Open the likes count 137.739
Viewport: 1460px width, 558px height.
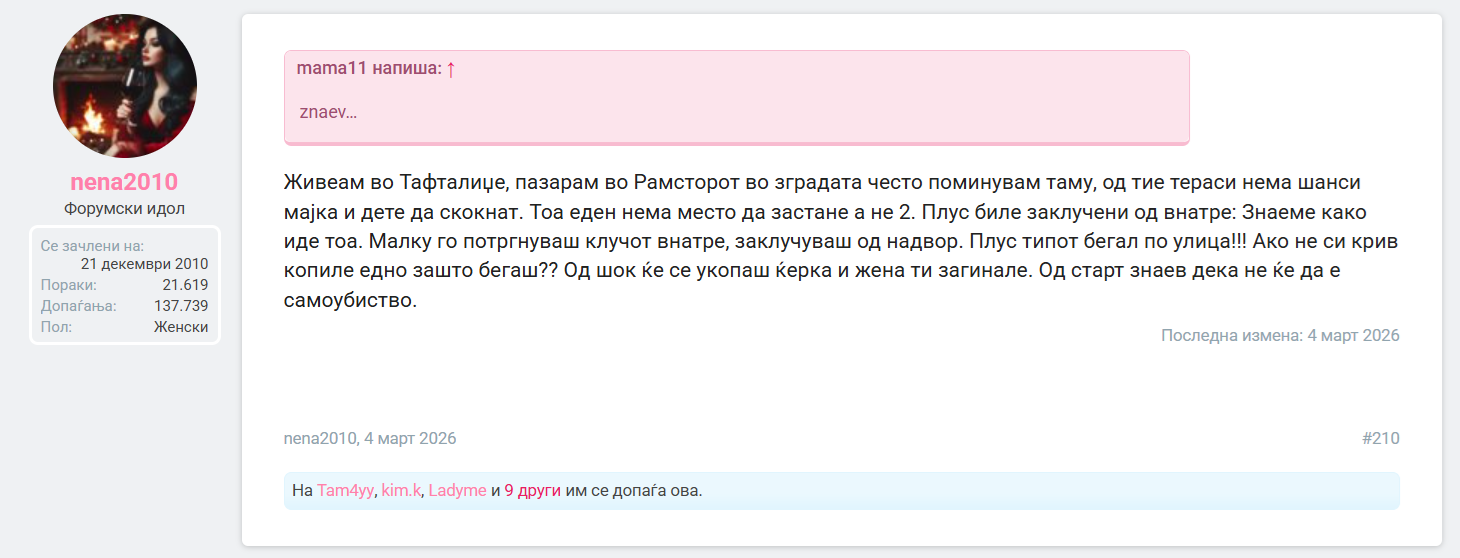pos(181,306)
